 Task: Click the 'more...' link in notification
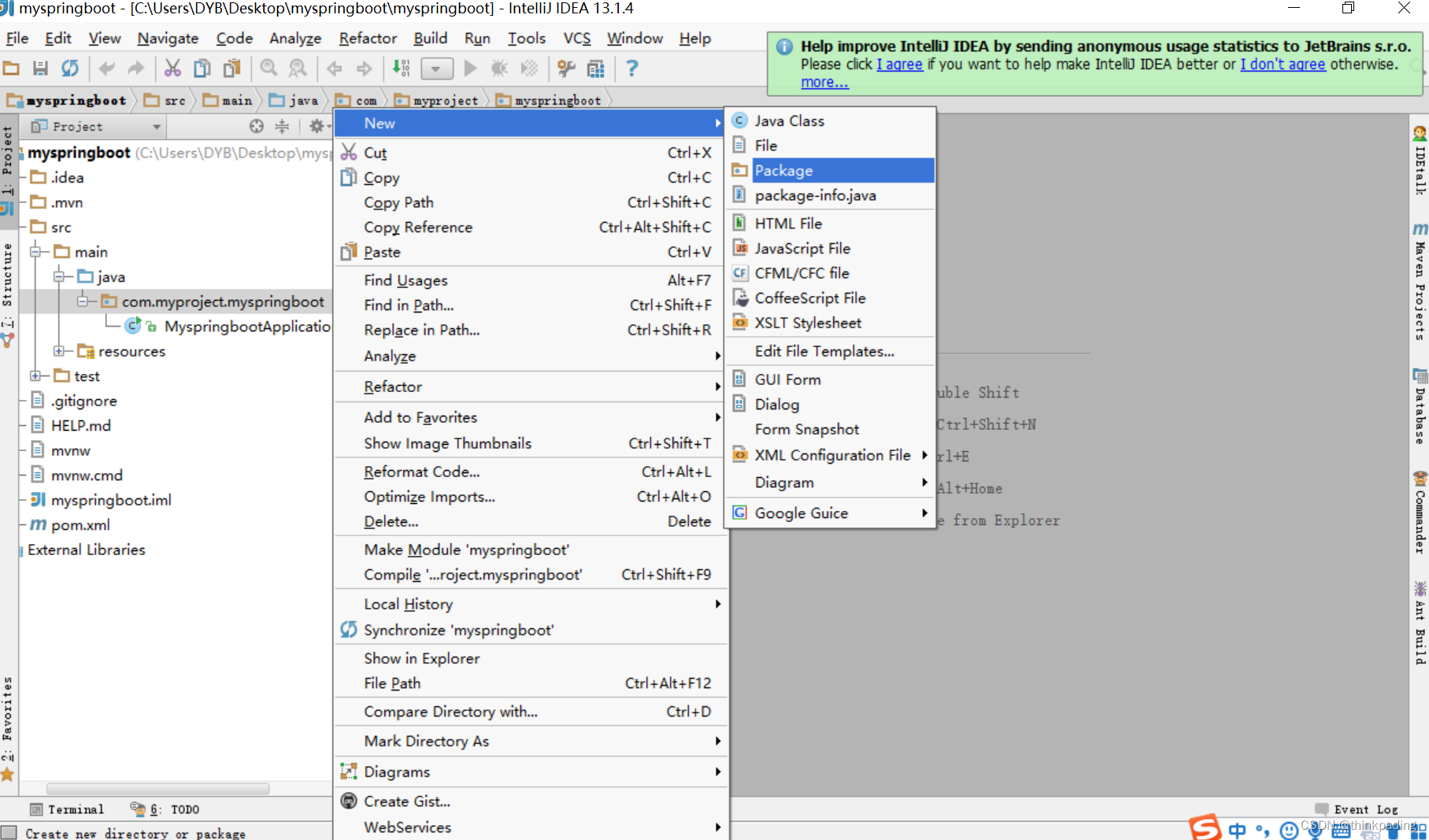pyautogui.click(x=824, y=82)
